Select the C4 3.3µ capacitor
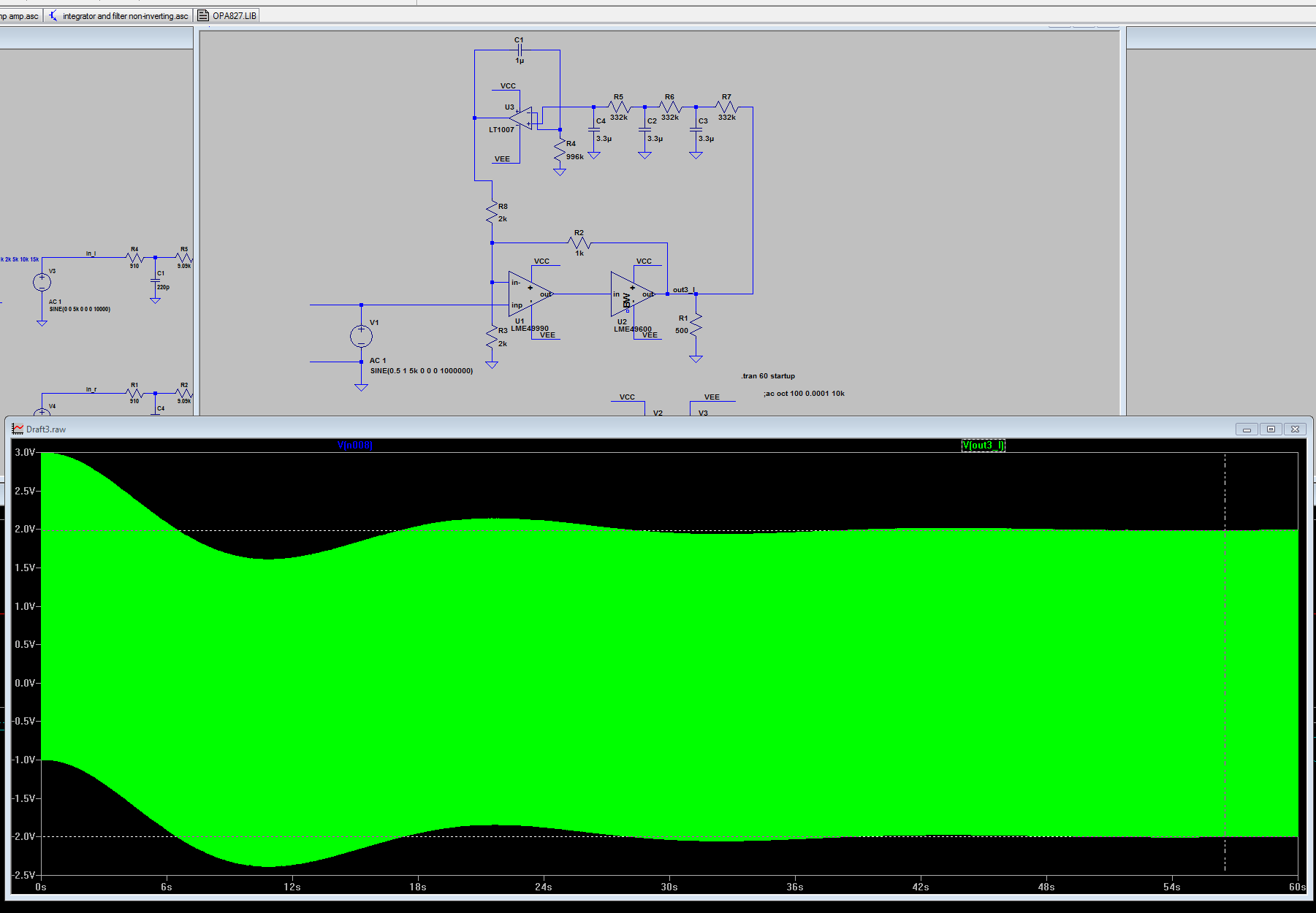Viewport: 1316px width, 913px height. click(x=594, y=130)
